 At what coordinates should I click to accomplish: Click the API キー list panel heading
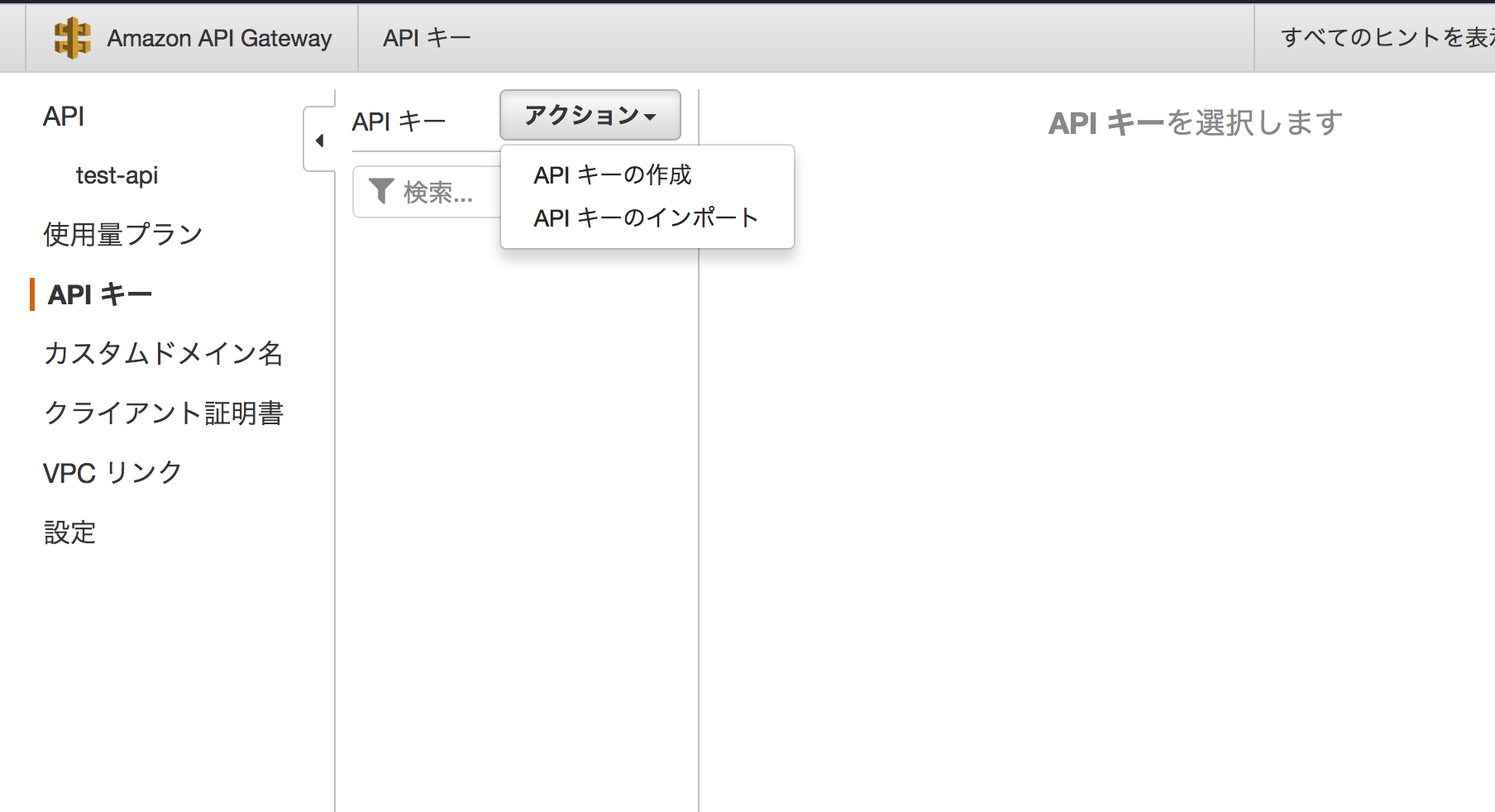(399, 122)
